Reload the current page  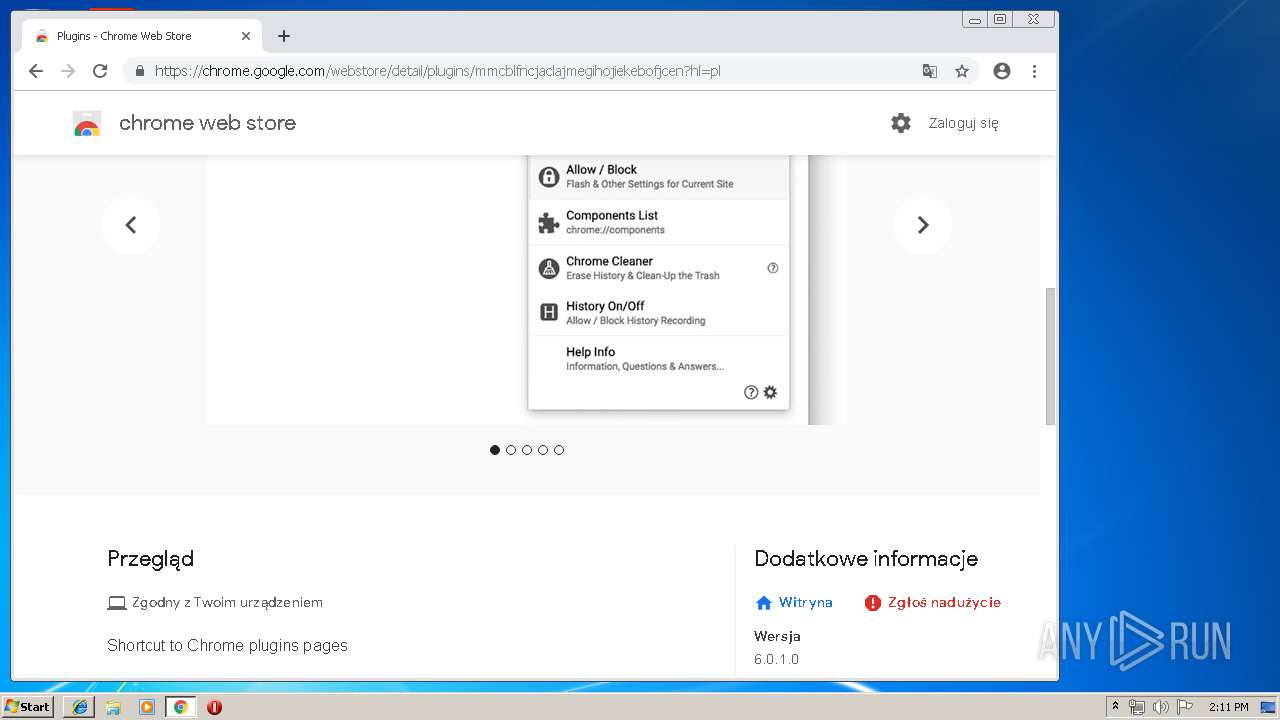coord(100,71)
